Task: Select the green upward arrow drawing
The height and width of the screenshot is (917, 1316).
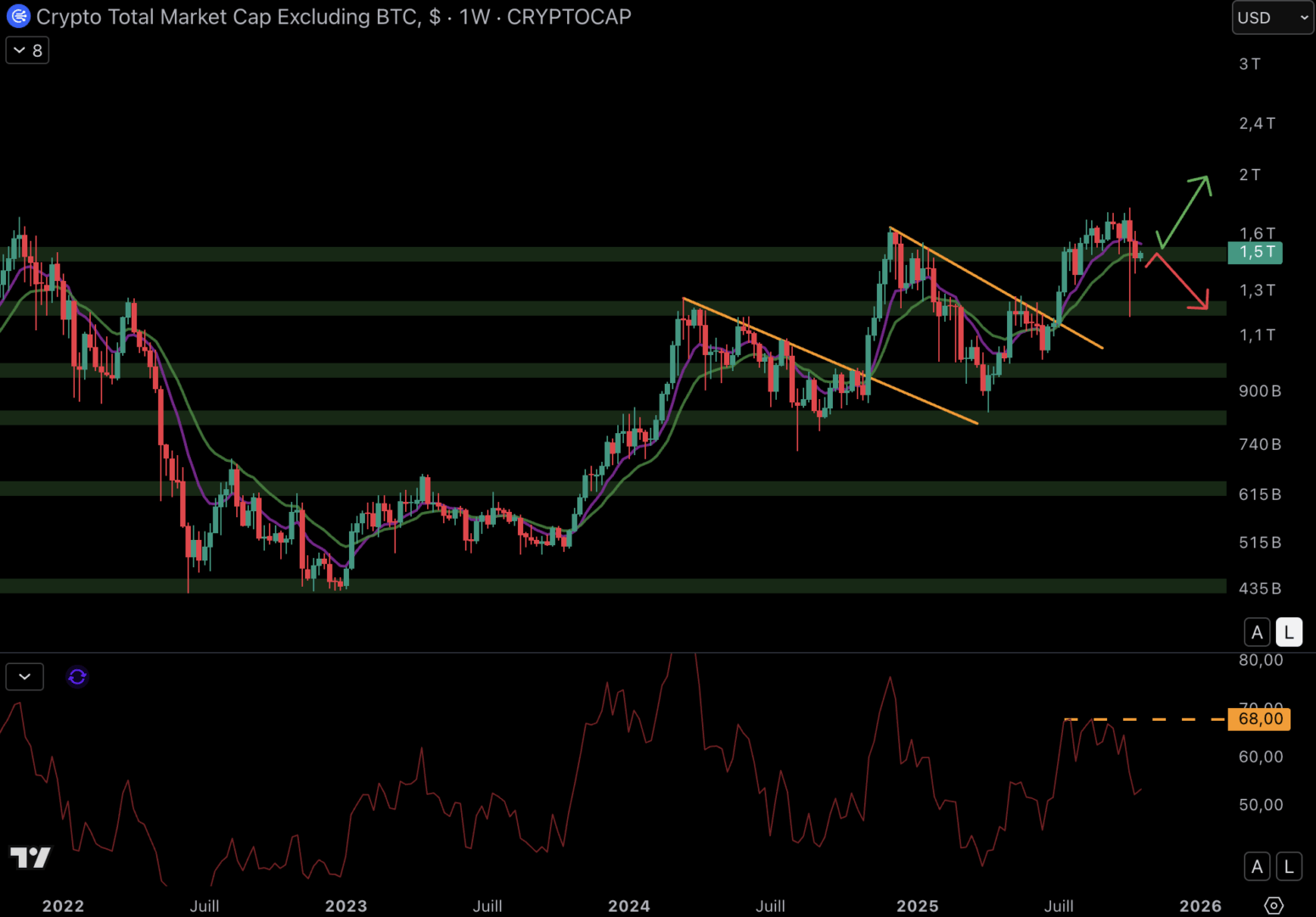Action: (1184, 211)
